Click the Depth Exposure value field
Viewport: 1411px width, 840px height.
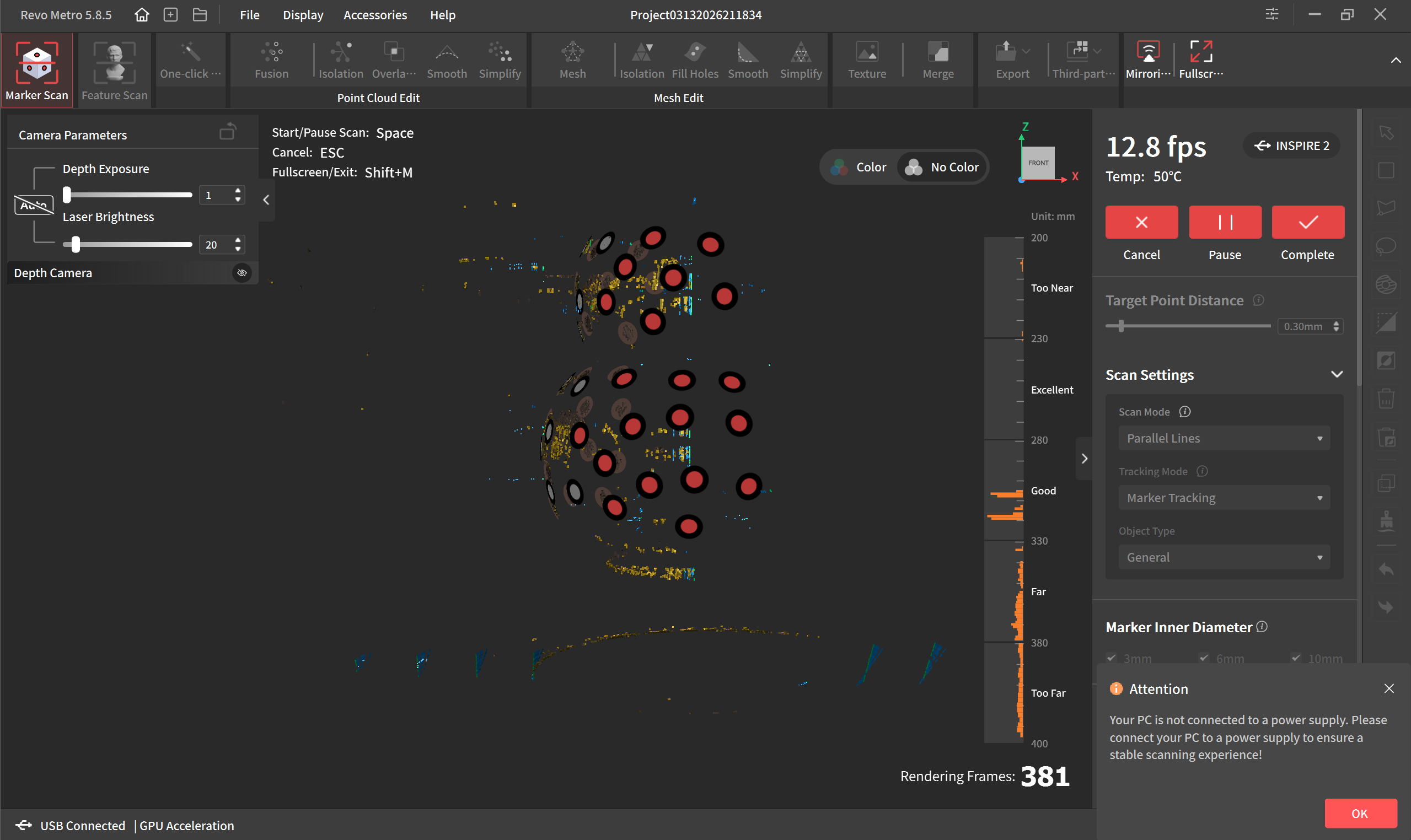(x=215, y=195)
